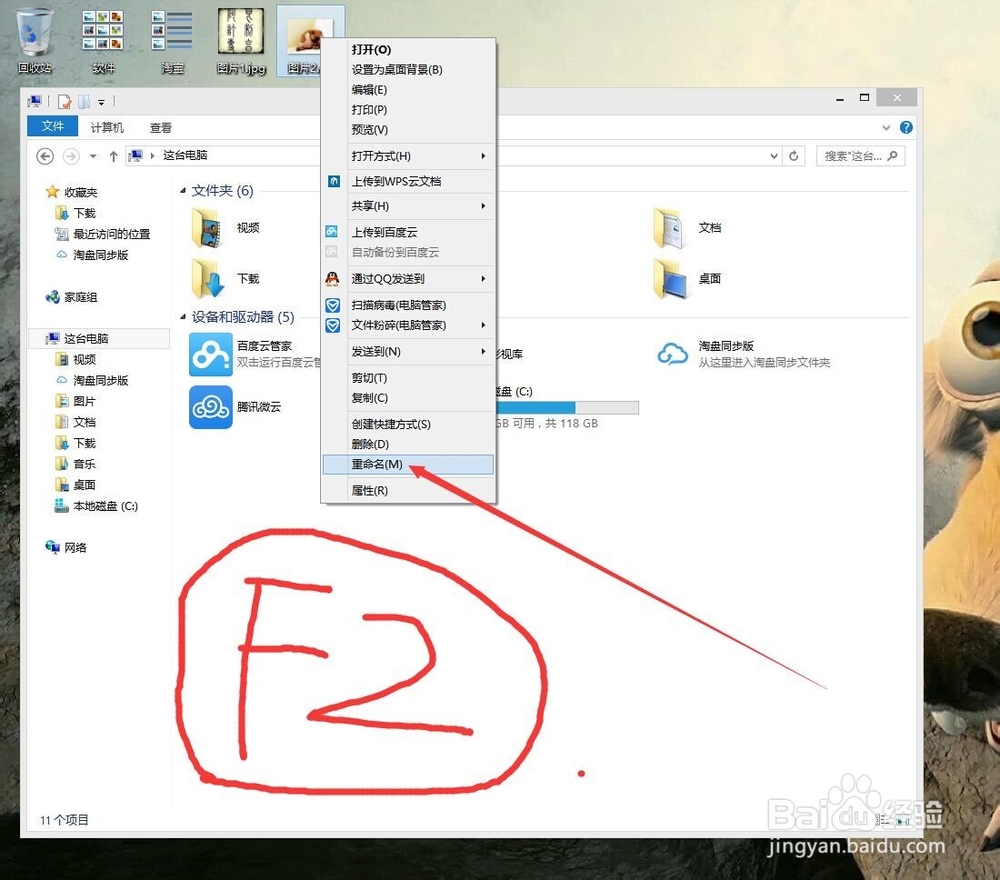The height and width of the screenshot is (880, 1000).
Task: Collapse the 设备和驱动器 (5) group
Action: (182, 317)
